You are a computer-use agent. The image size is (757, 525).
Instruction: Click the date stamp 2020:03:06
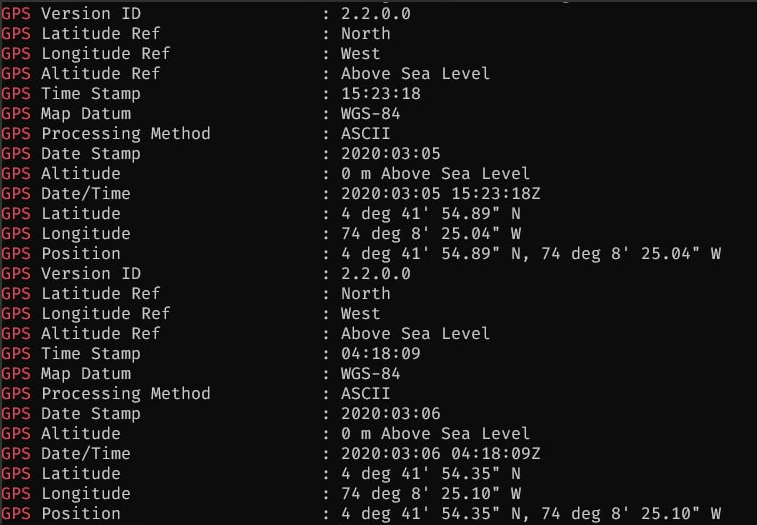click(x=391, y=413)
